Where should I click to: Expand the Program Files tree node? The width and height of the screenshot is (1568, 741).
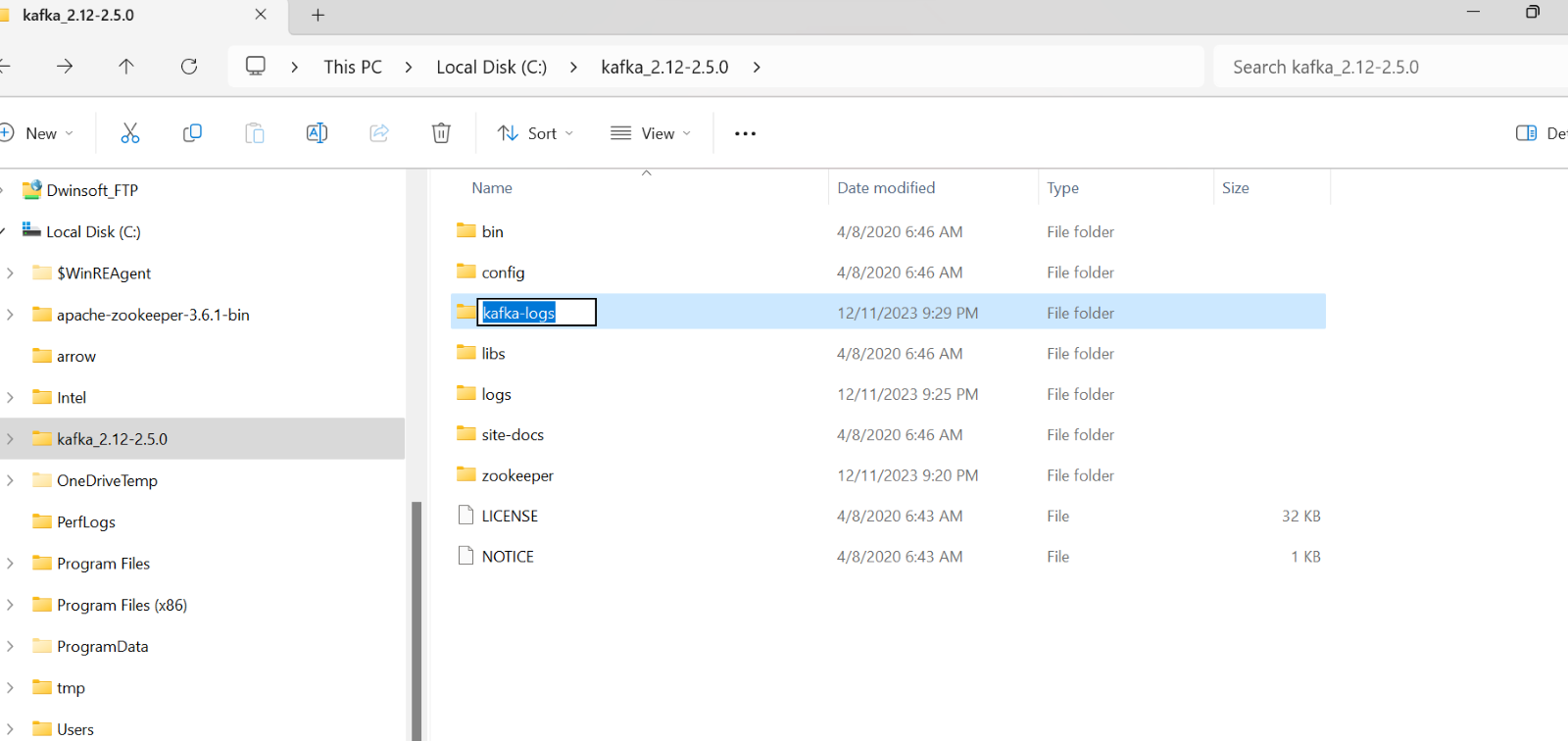click(x=11, y=564)
